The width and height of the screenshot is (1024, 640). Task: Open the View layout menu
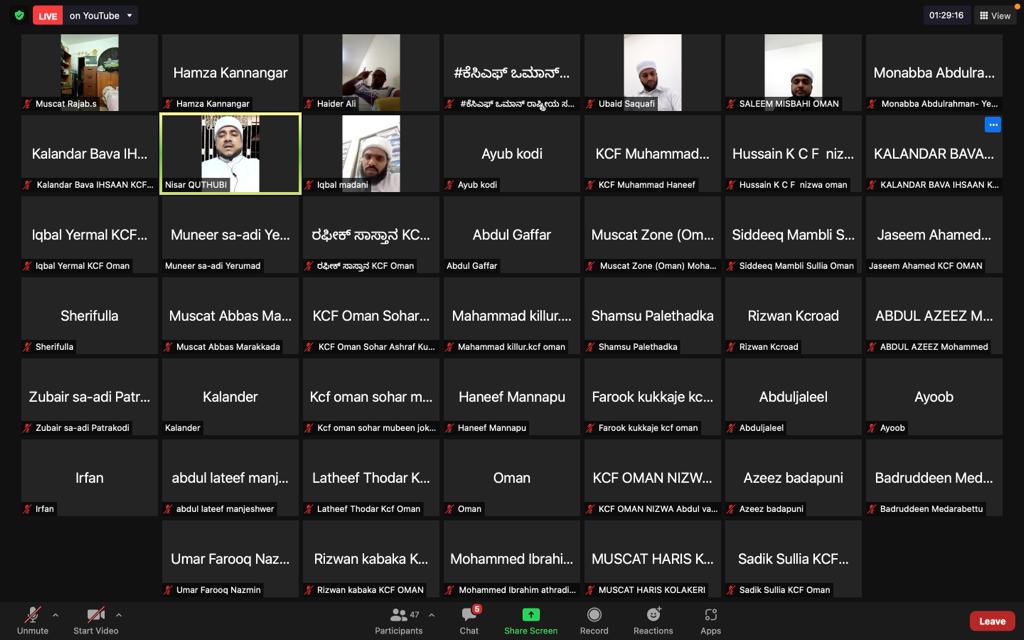(995, 16)
